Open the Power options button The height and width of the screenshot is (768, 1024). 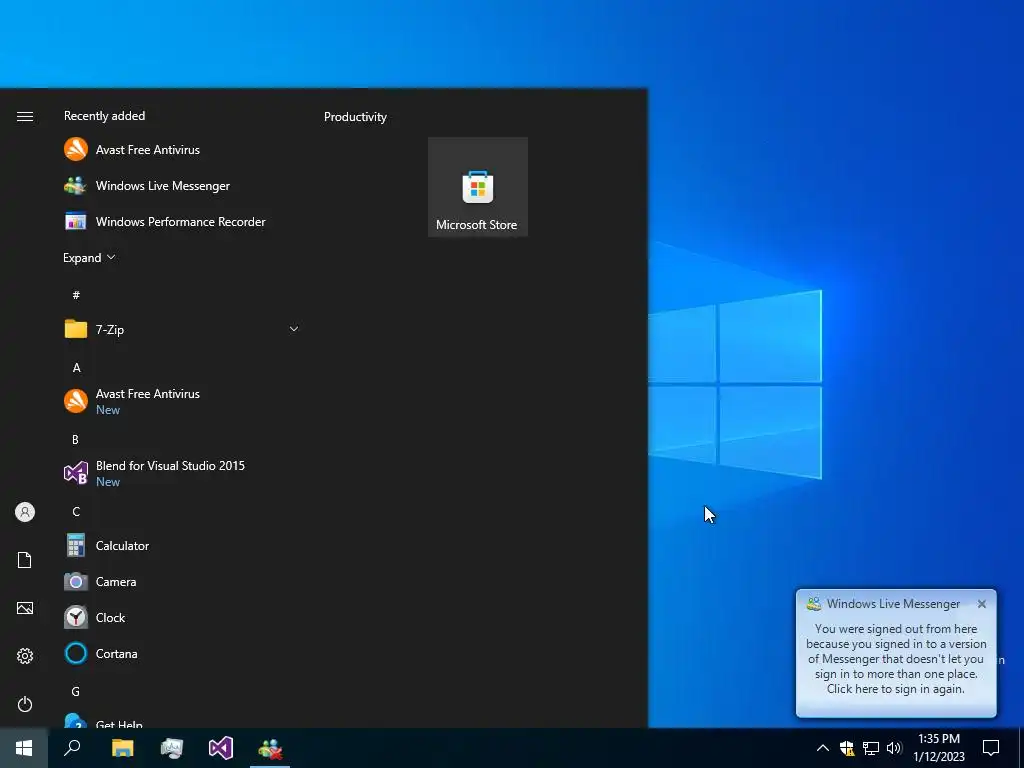tap(25, 704)
